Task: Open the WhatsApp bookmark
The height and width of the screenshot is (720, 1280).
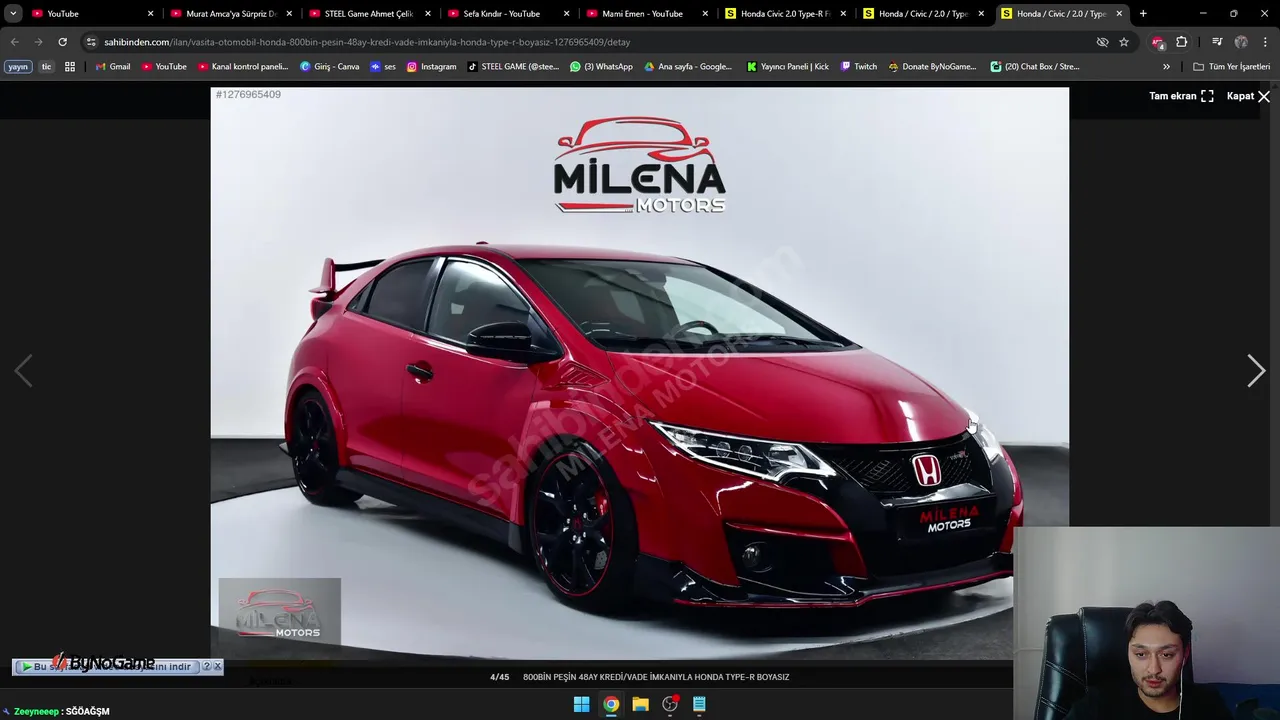Action: [601, 67]
